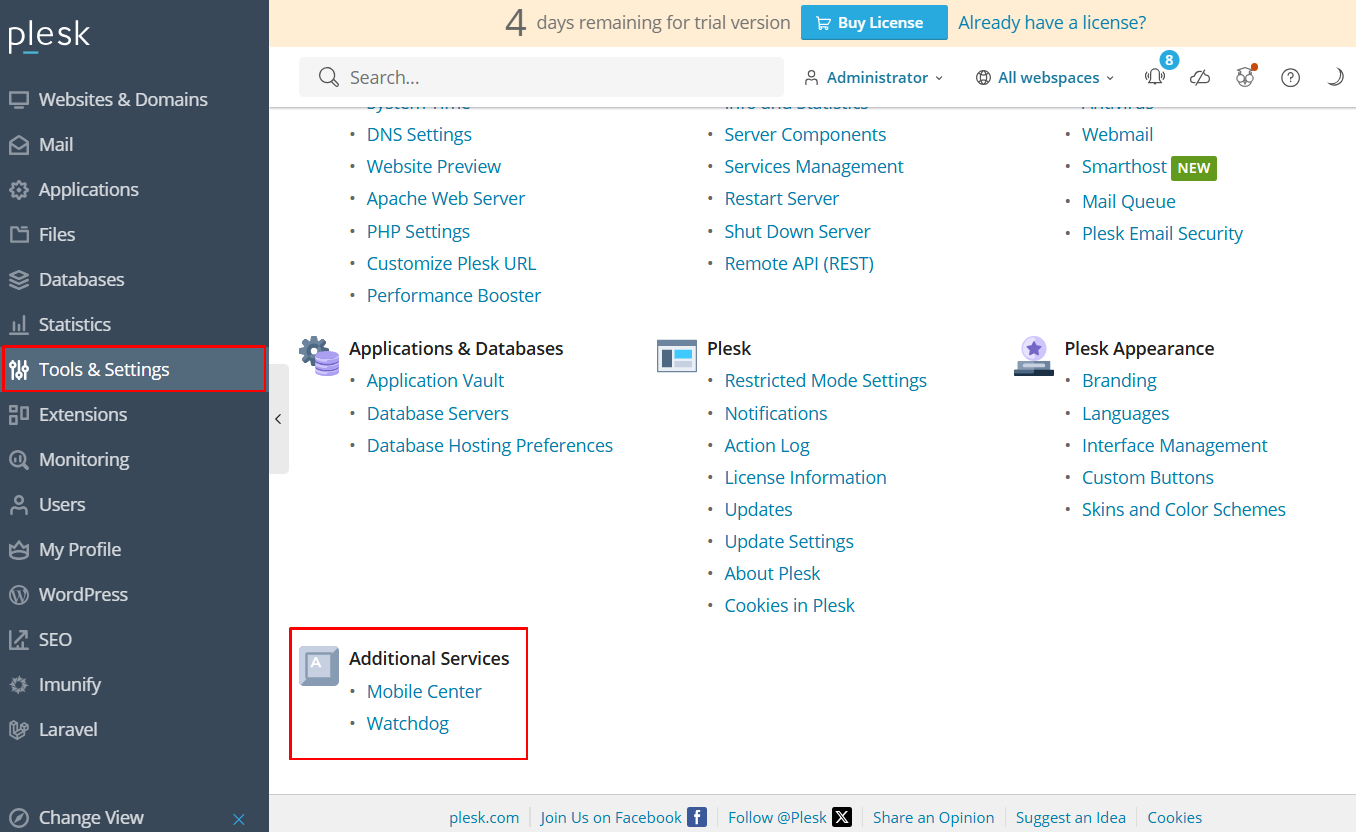The width and height of the screenshot is (1356, 832).
Task: Click the Plesk Appearance star icon
Action: point(1034,356)
